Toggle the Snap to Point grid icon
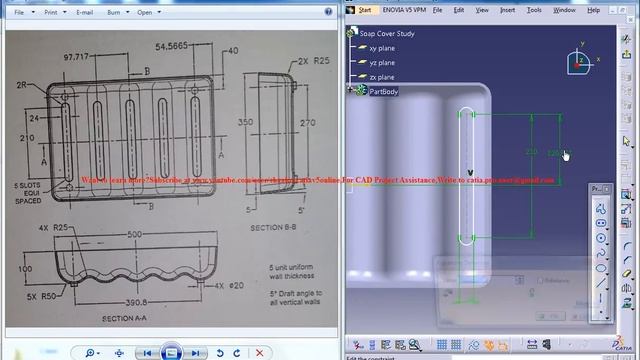This screenshot has width=640, height=360. pyautogui.click(x=456, y=345)
